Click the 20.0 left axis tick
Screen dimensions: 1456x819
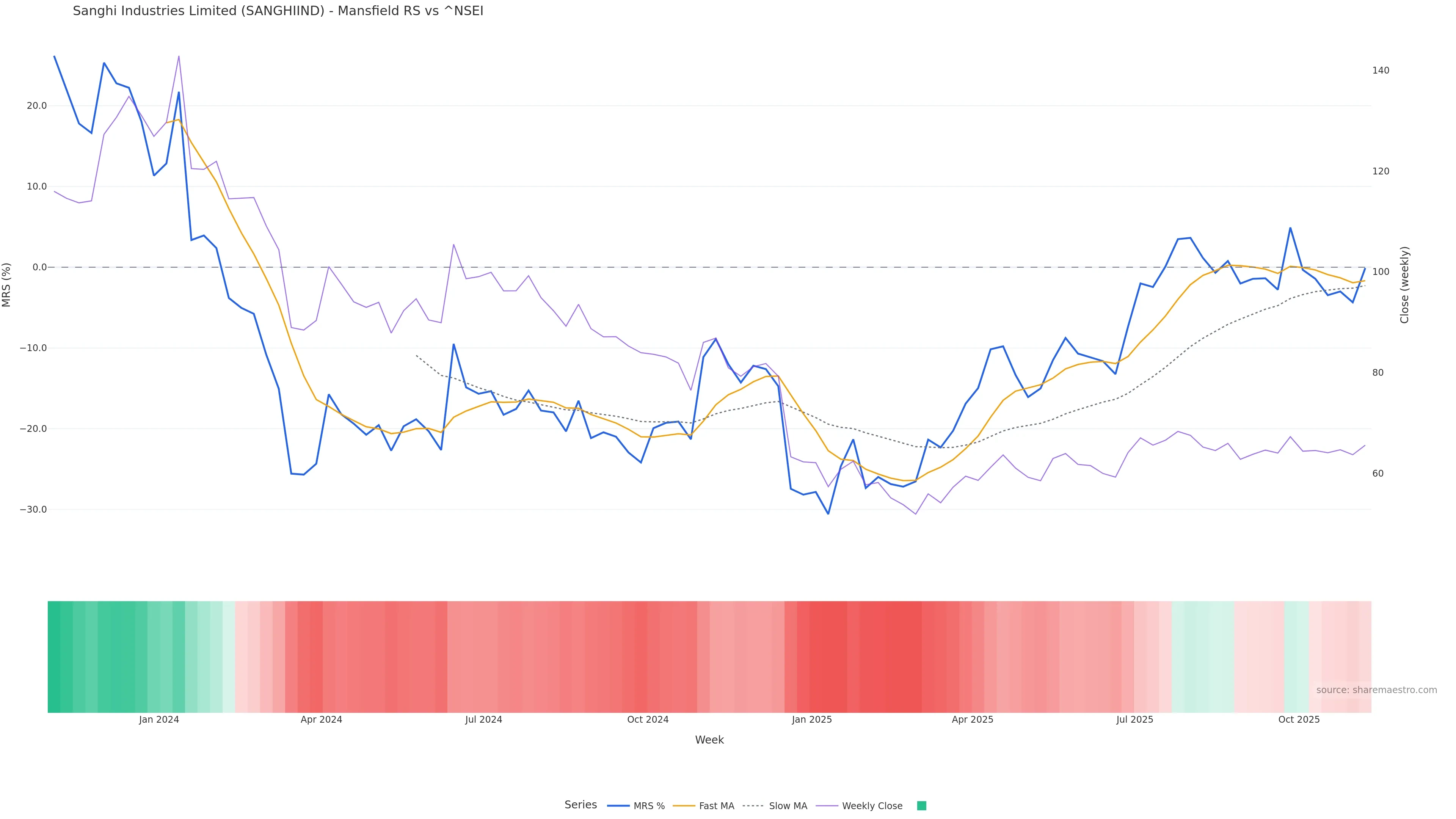[x=37, y=106]
